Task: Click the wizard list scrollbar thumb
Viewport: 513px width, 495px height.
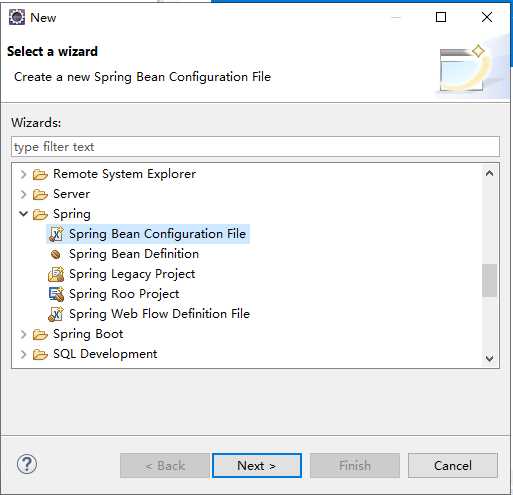Action: click(489, 280)
